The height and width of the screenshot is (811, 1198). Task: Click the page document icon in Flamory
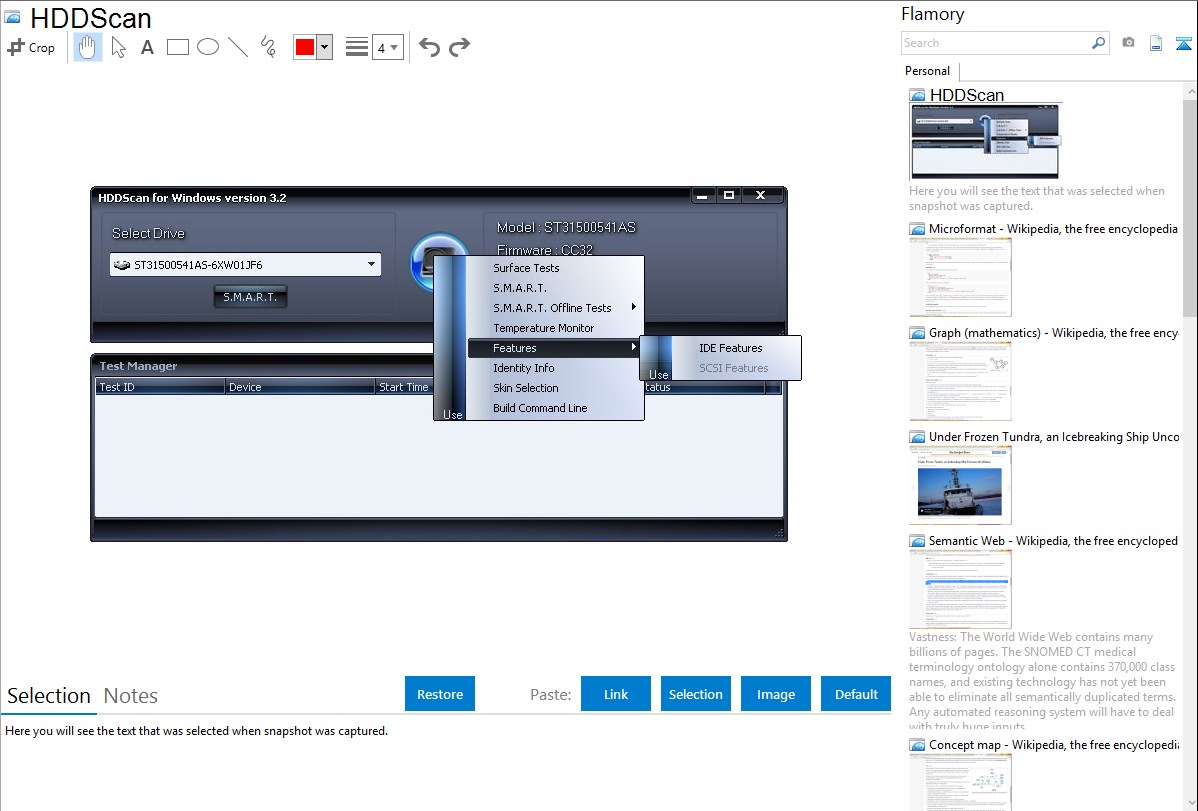click(x=1156, y=43)
